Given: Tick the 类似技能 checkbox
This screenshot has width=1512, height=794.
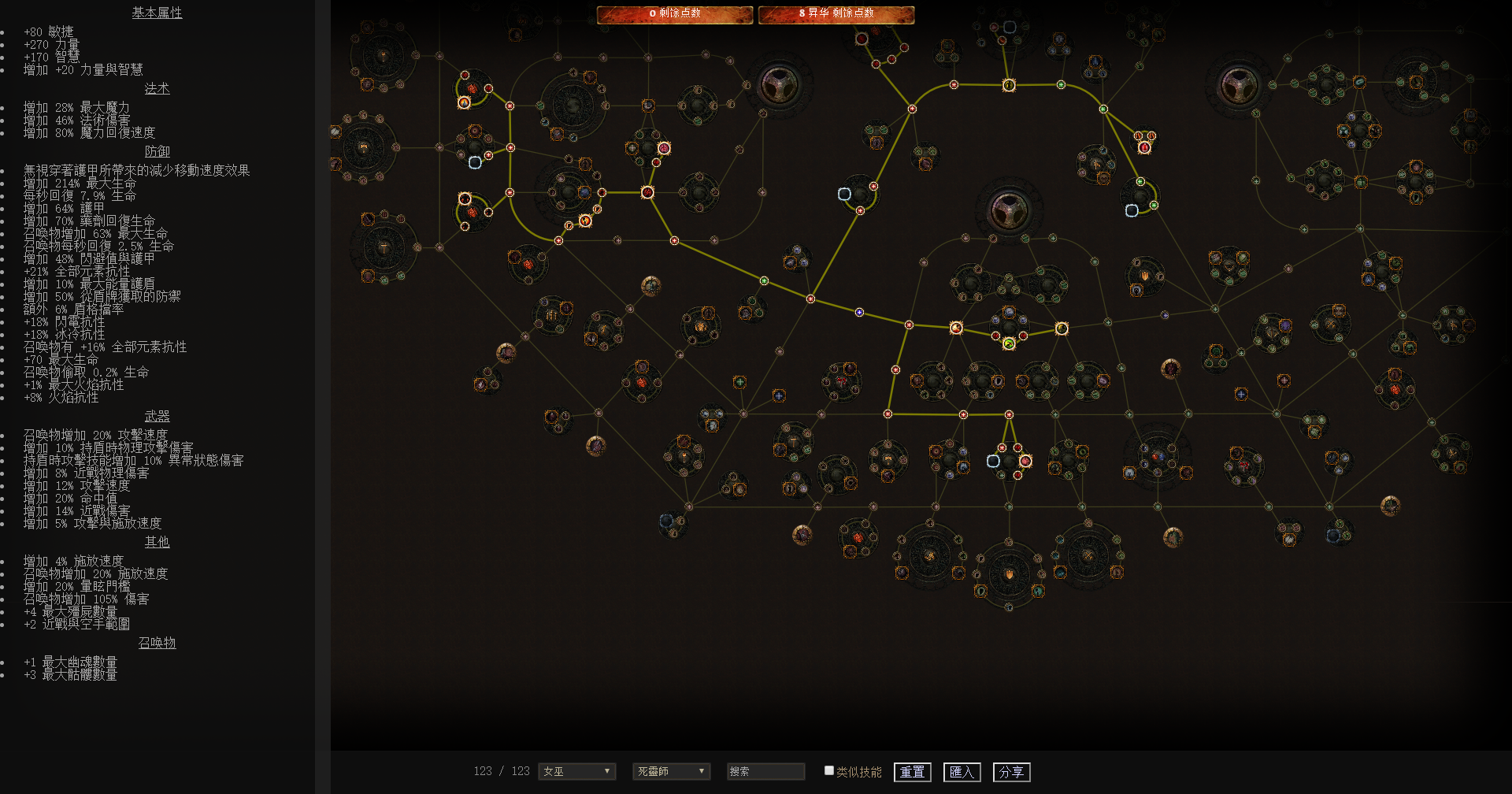Looking at the screenshot, I should [x=828, y=770].
